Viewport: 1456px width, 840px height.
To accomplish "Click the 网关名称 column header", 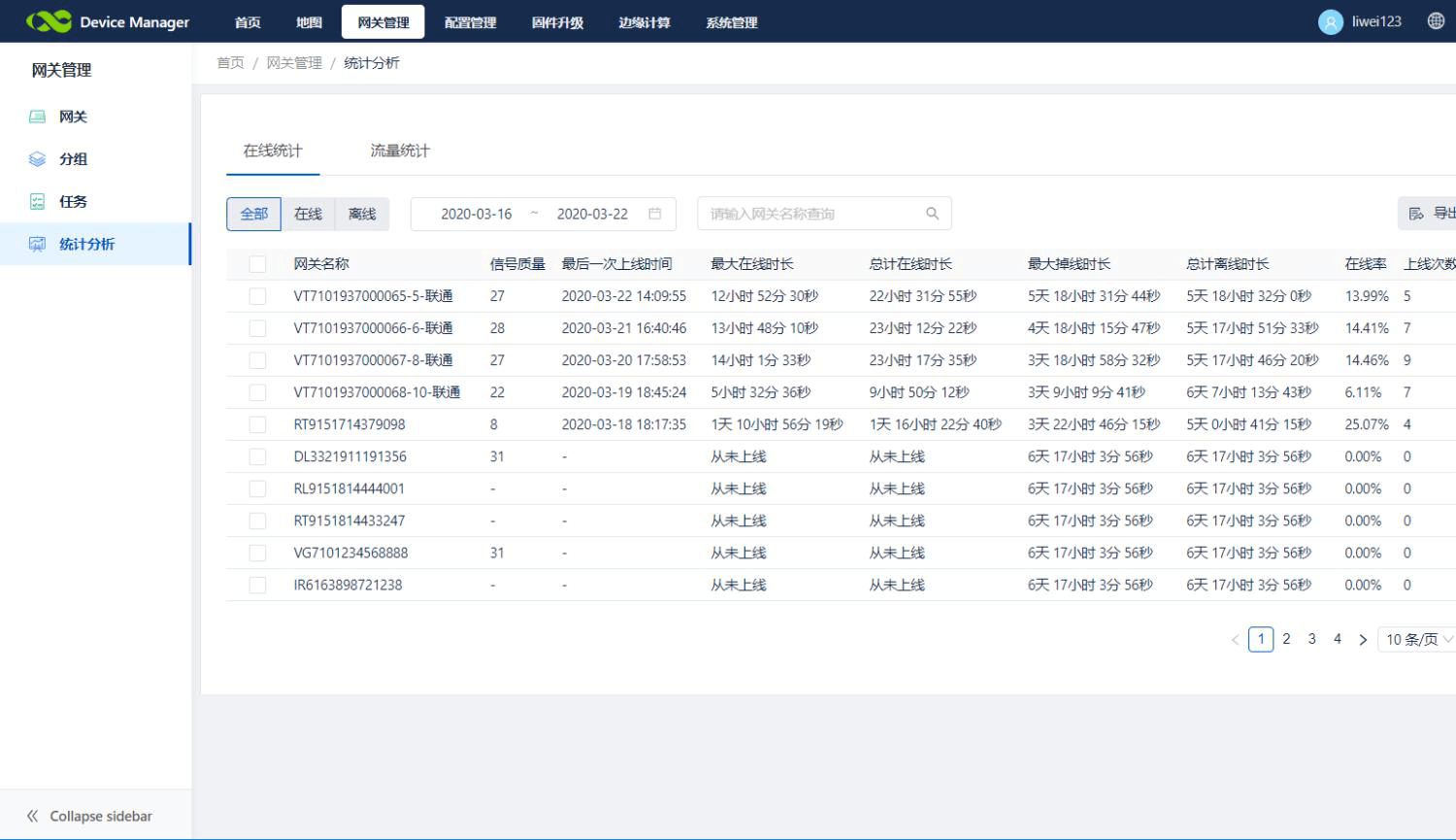I will pos(321,264).
